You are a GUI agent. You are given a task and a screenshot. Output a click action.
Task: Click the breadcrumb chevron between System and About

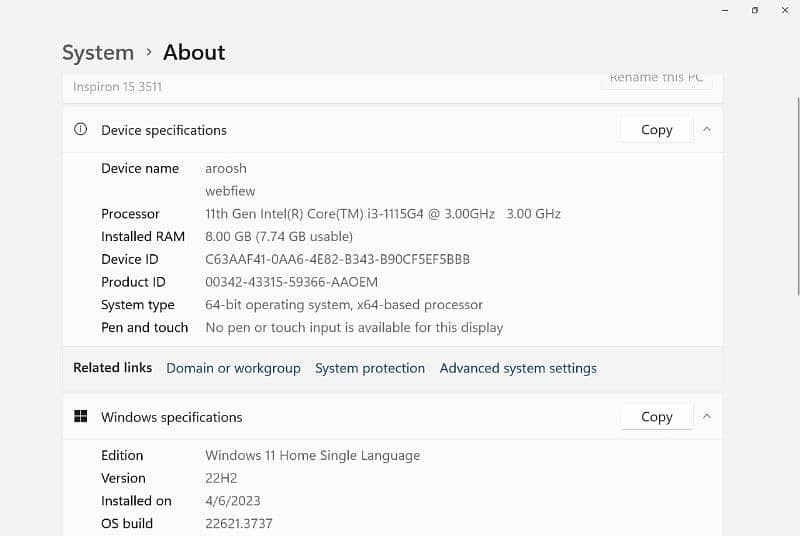(x=149, y=52)
